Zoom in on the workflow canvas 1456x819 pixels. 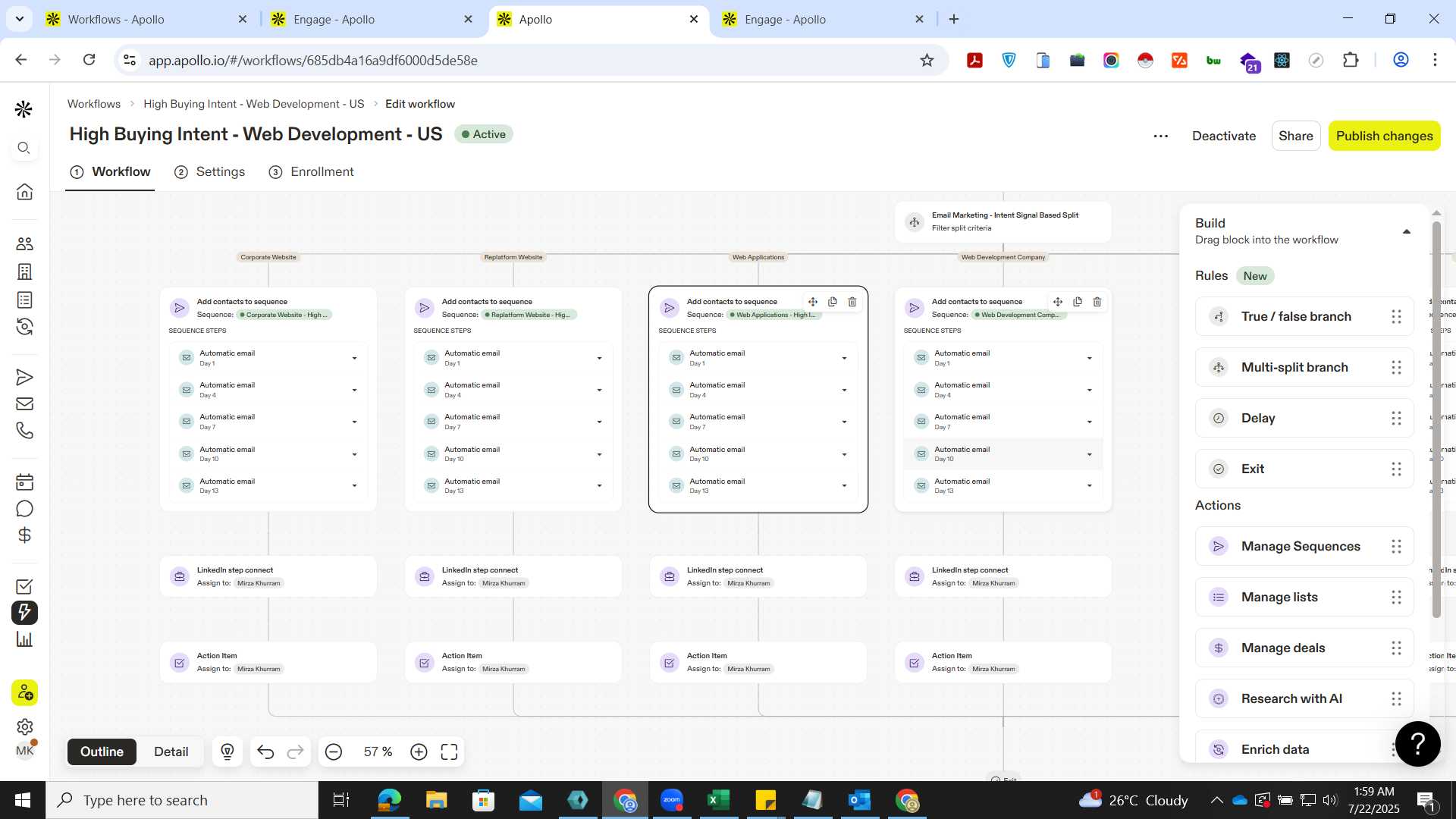(419, 752)
